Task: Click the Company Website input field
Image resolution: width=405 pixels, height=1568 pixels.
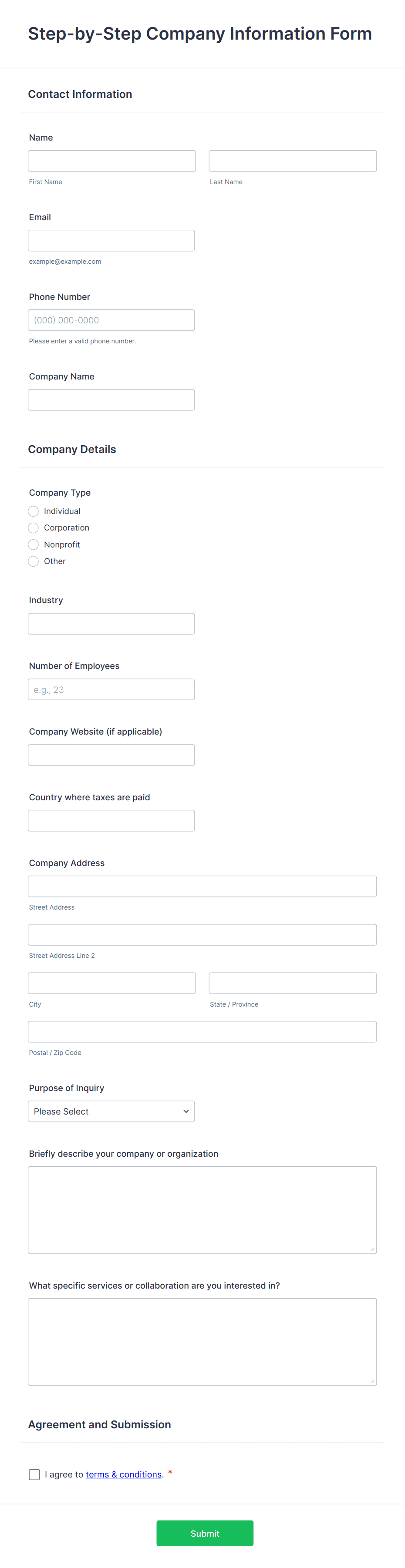Action: pos(111,754)
